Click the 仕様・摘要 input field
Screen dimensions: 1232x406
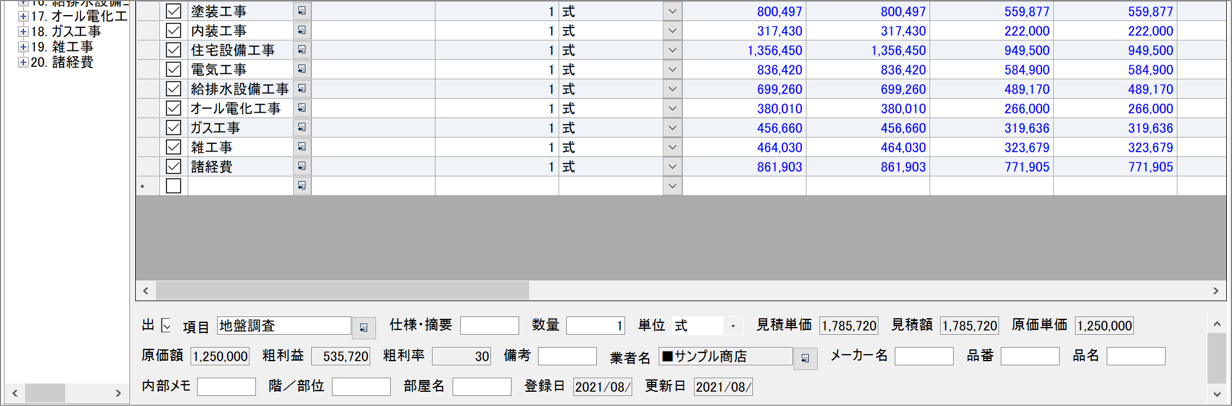point(489,326)
